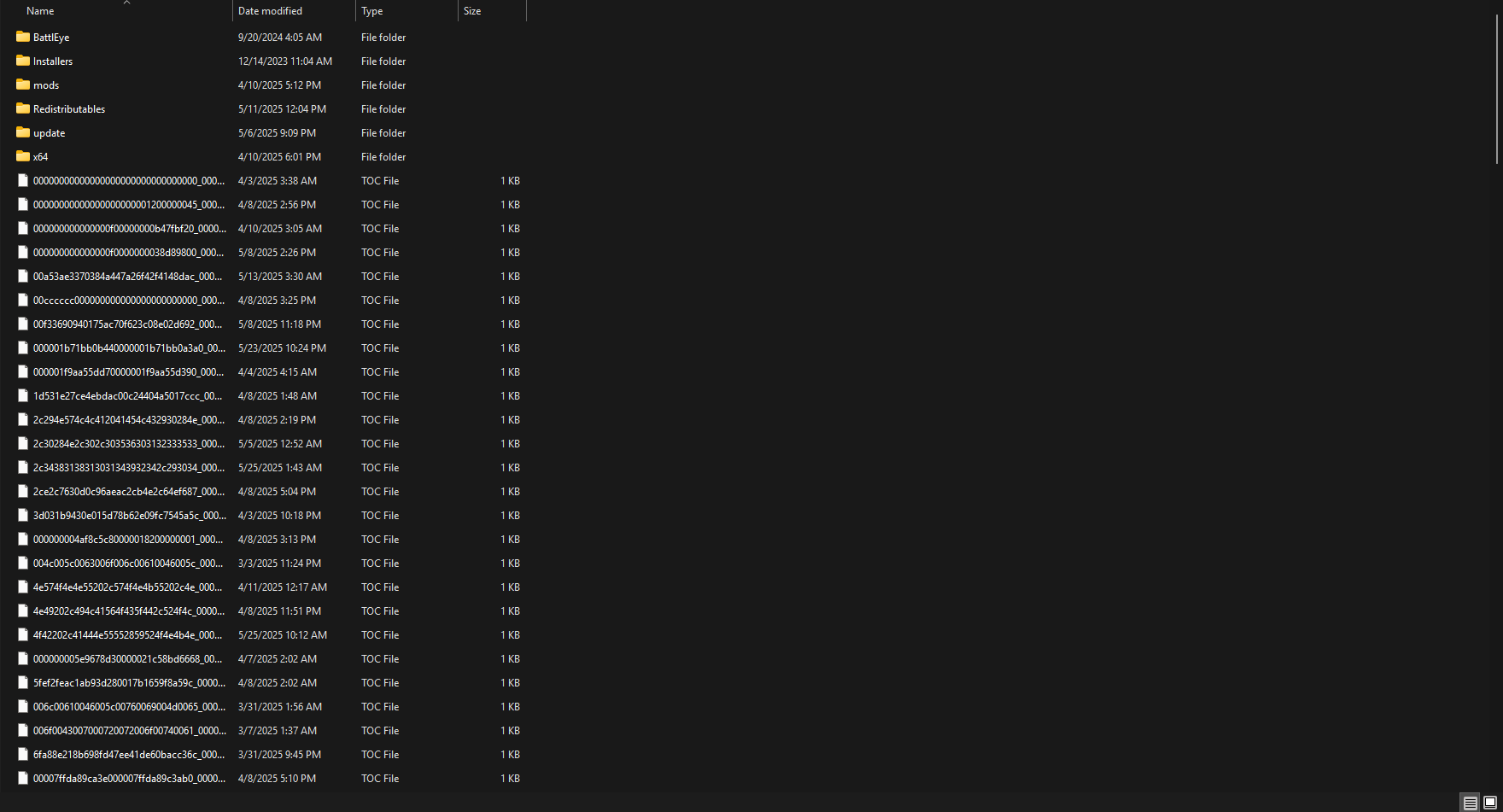
Task: Switch to details view layout
Action: point(1470,803)
